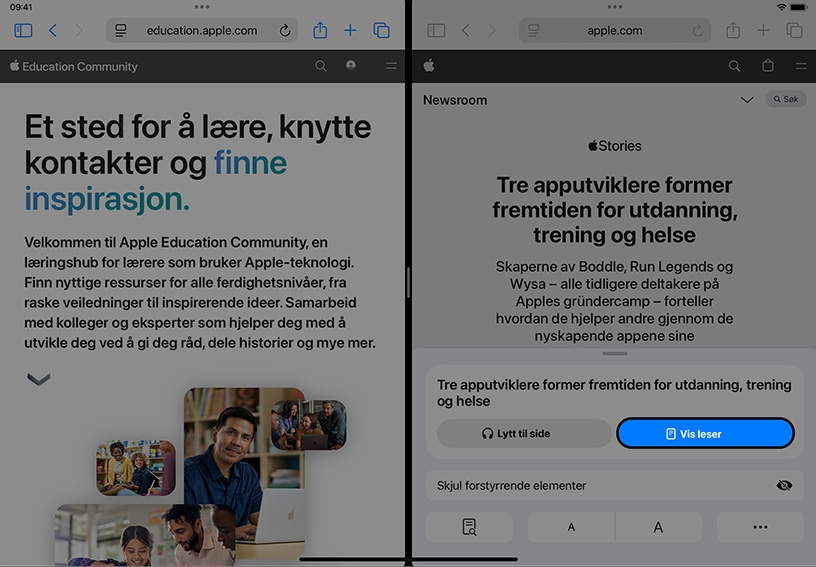Show the sidebar in the right Safari window
Screen dimensions: 816x567
(436, 31)
